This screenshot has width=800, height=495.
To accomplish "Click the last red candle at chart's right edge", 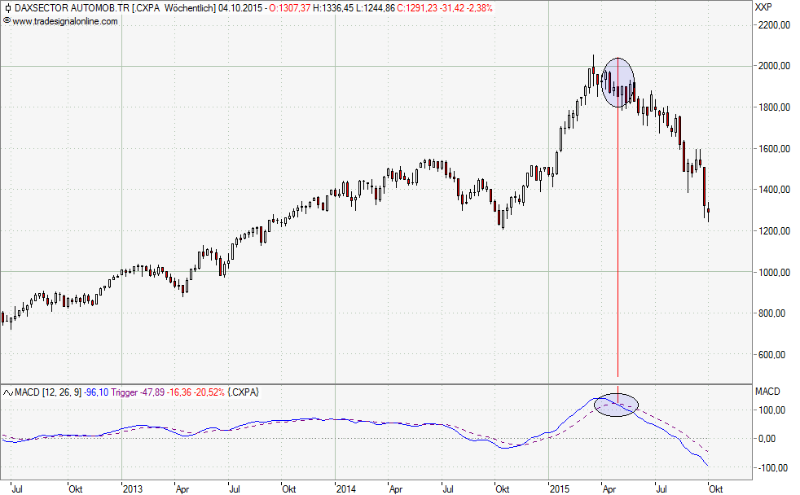I will [710, 211].
